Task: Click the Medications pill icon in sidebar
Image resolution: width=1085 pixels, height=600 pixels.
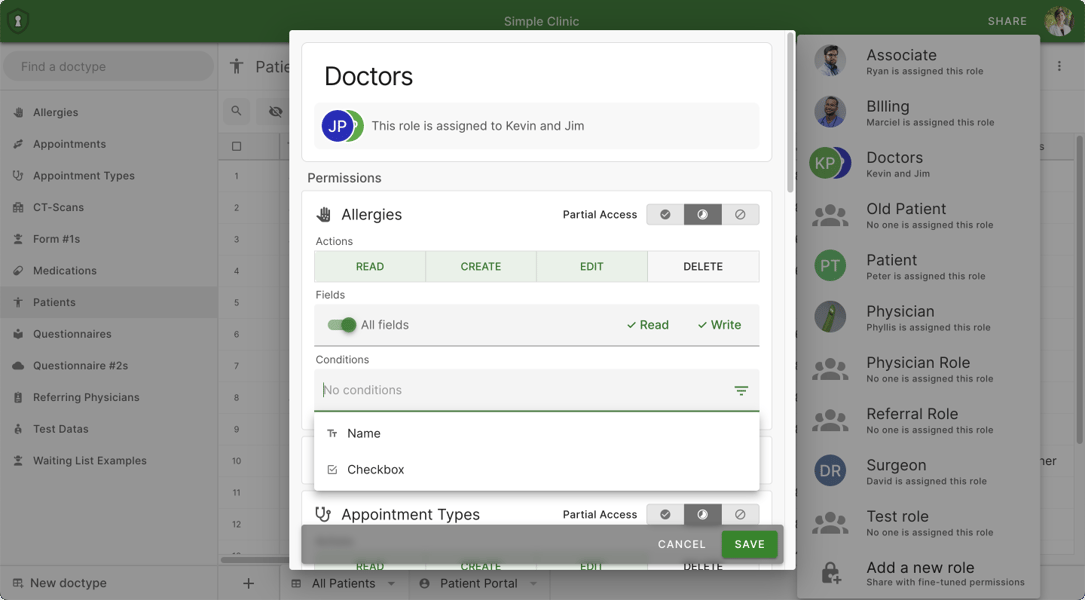Action: coord(18,271)
